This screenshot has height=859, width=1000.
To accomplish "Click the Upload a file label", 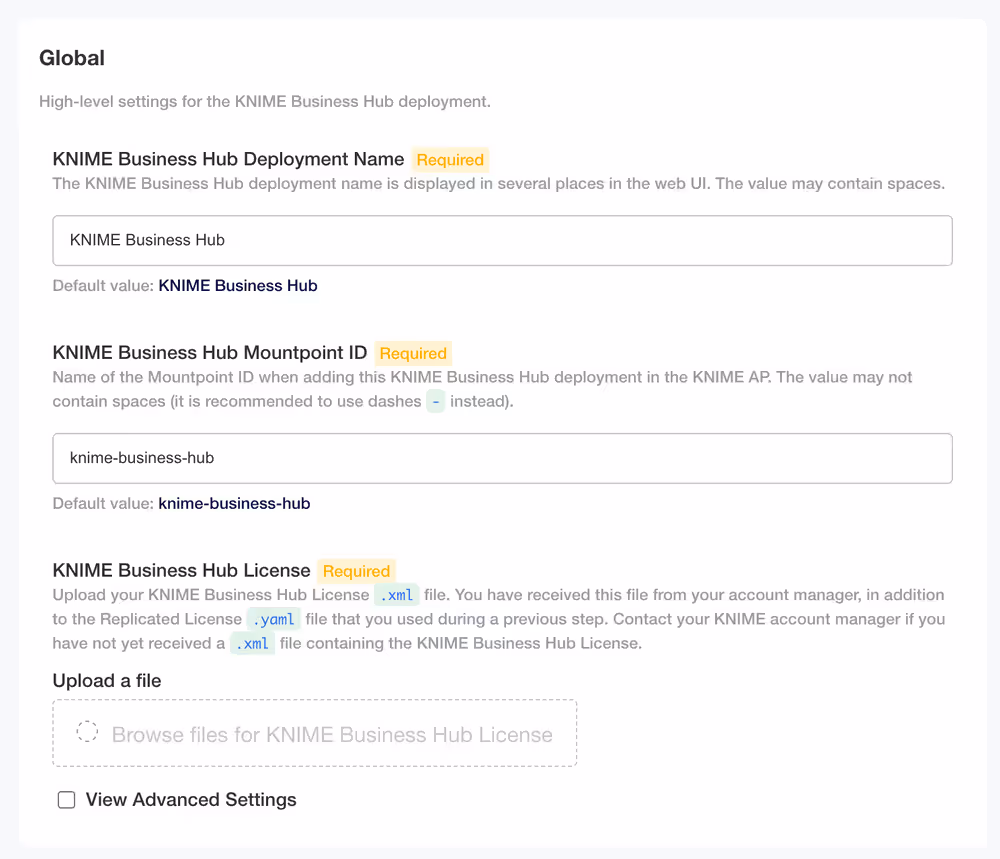I will [104, 680].
